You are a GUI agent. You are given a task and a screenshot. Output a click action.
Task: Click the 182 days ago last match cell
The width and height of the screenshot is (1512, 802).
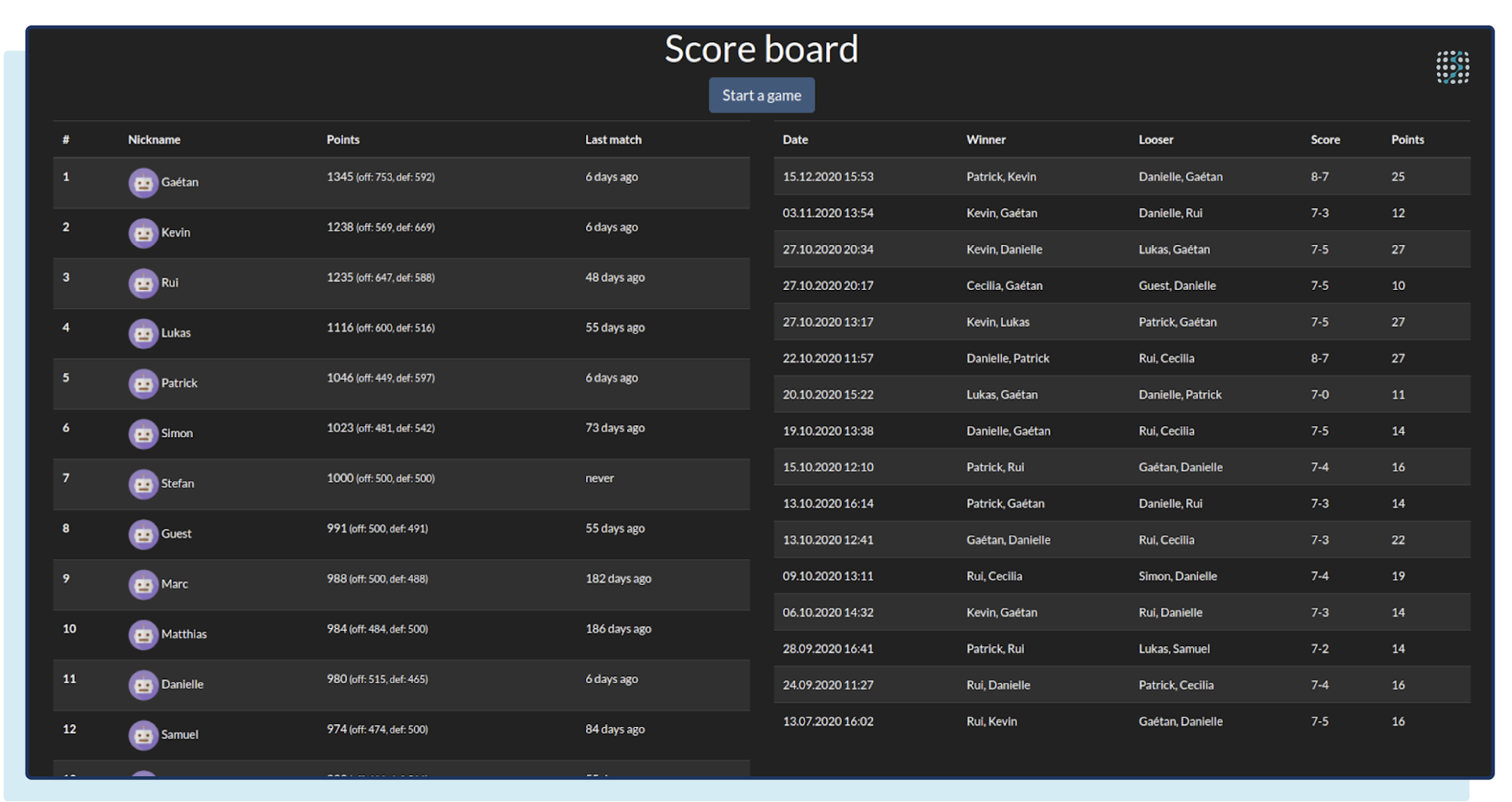[x=618, y=579]
